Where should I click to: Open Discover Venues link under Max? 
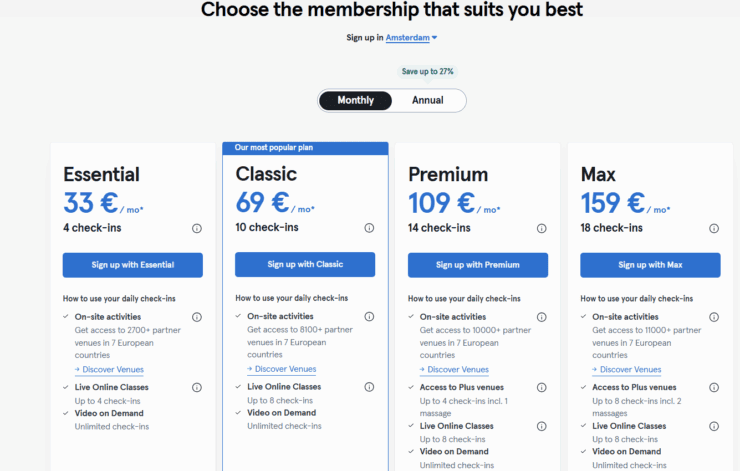coord(630,369)
